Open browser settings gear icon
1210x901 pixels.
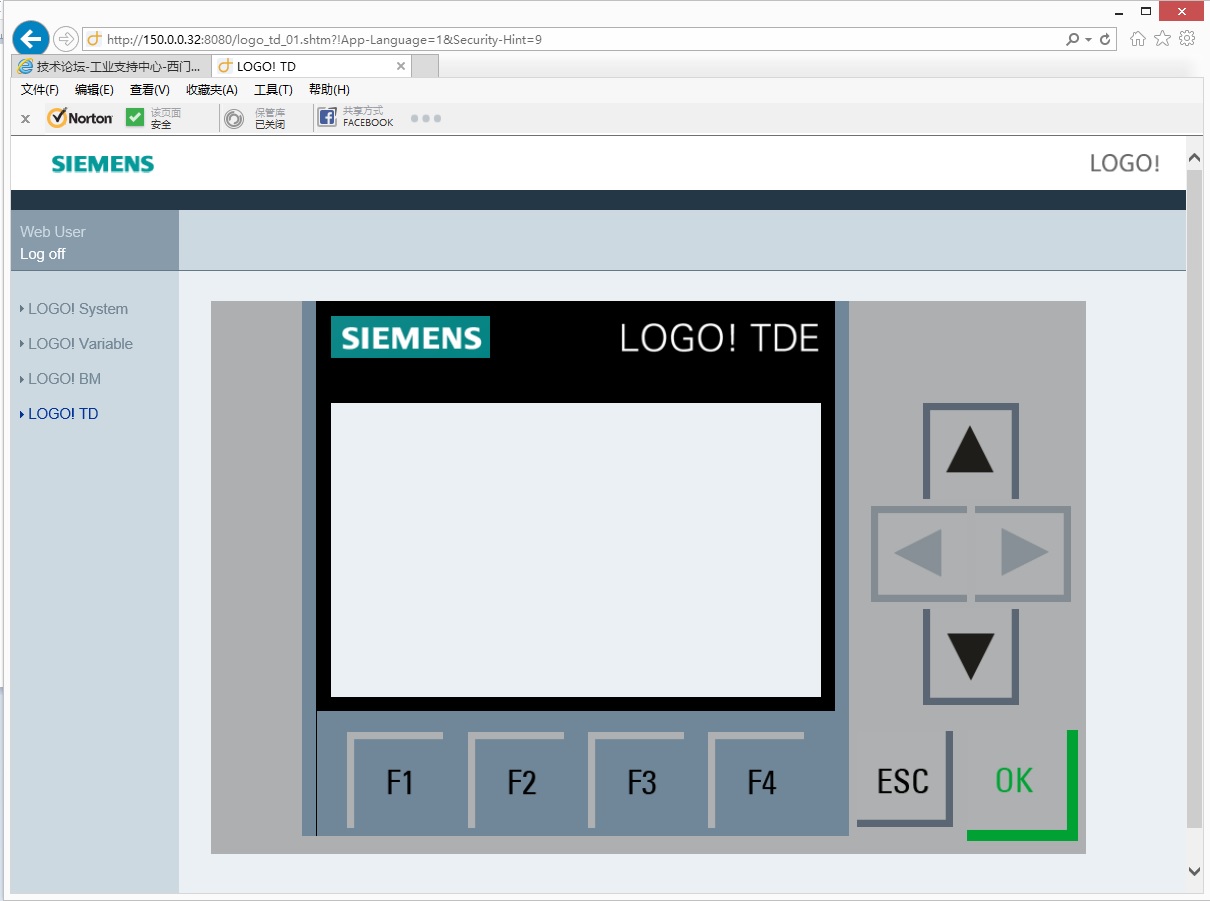pos(1187,39)
